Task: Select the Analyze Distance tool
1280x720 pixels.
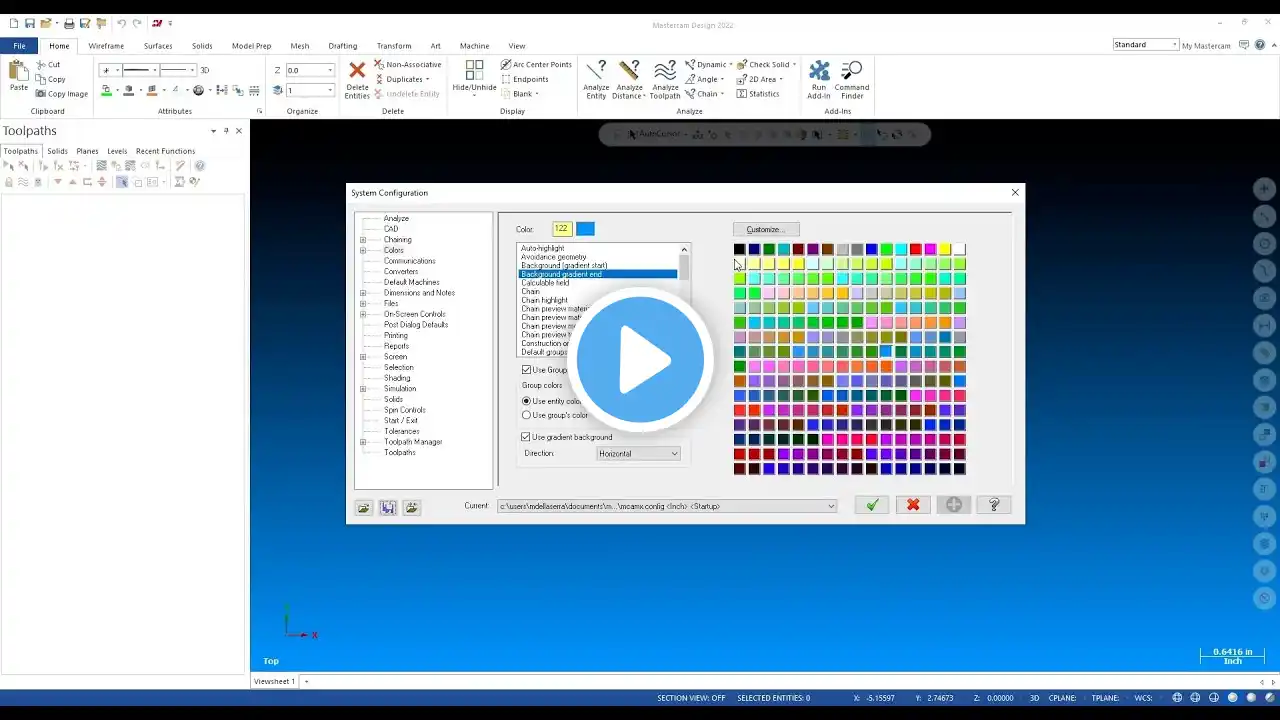Action: point(629,71)
